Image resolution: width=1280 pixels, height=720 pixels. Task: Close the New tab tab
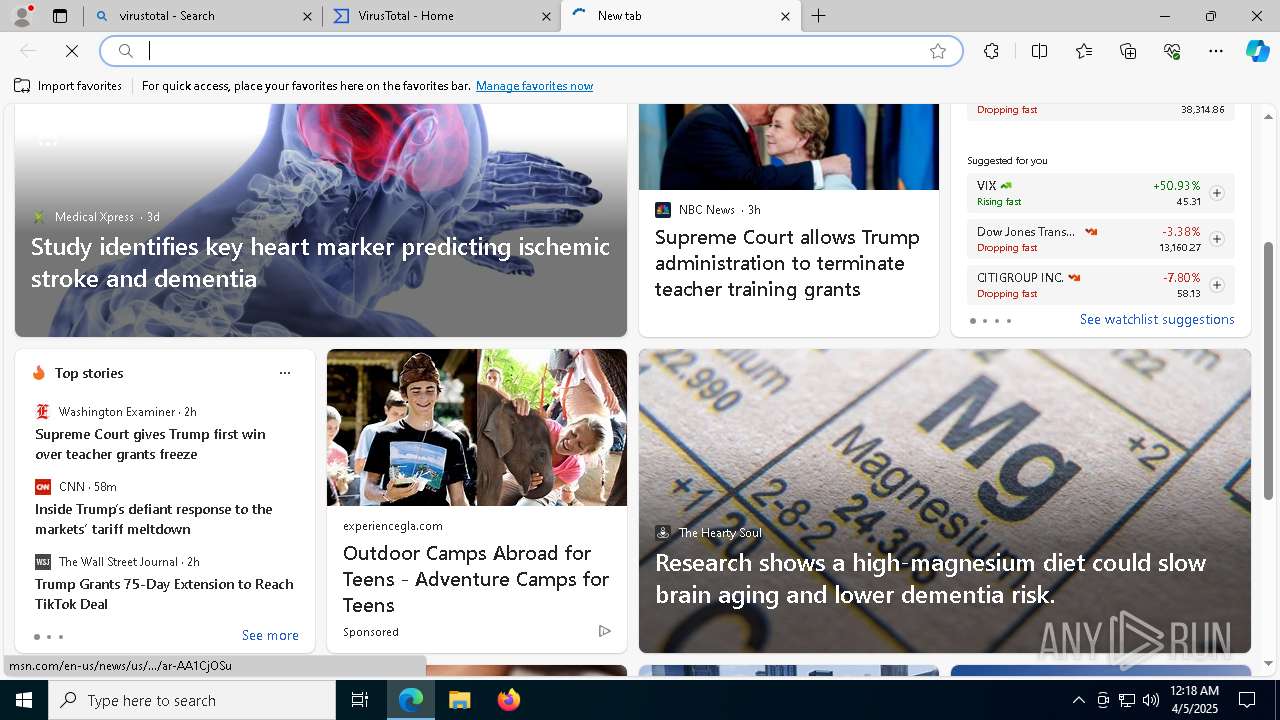click(785, 16)
